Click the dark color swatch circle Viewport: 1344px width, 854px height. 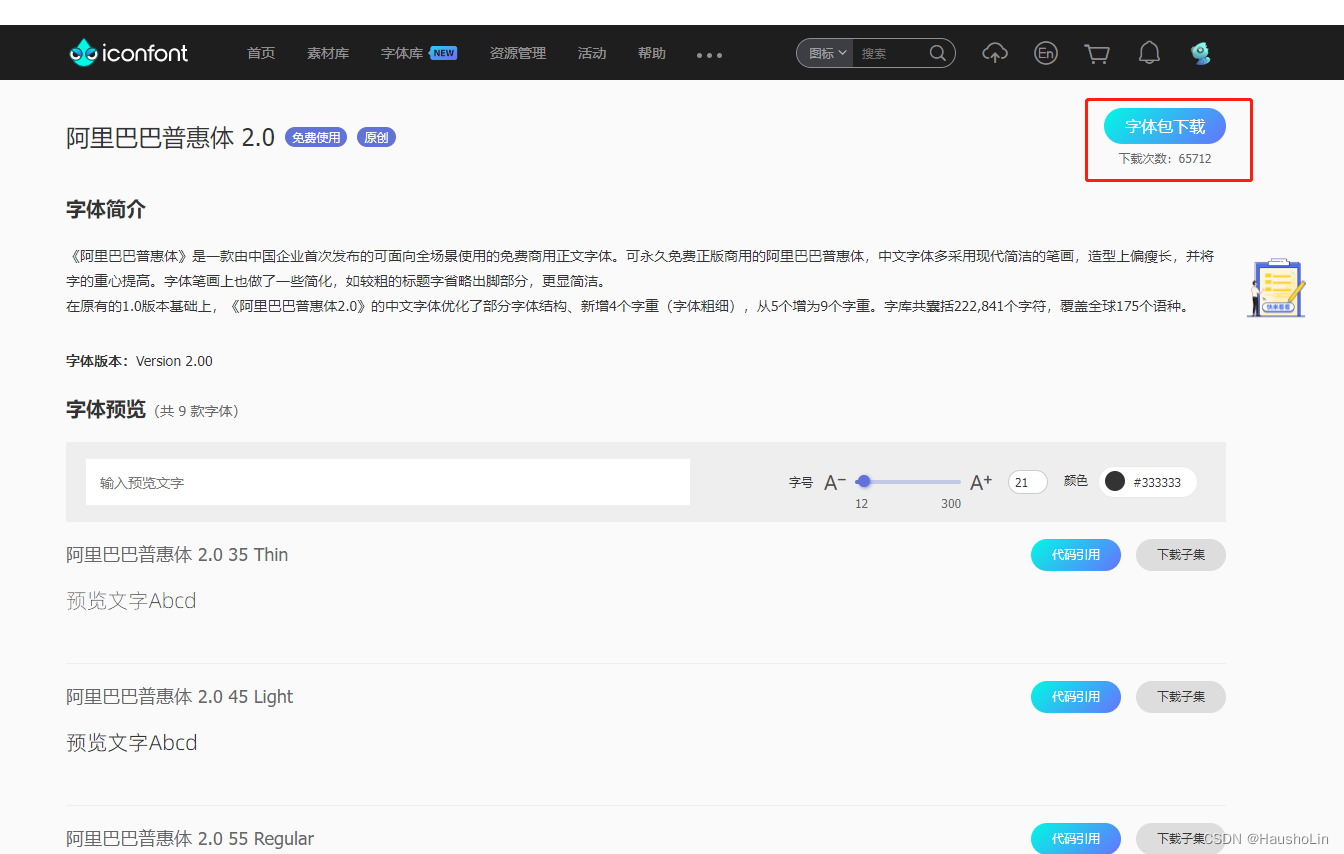point(1115,482)
